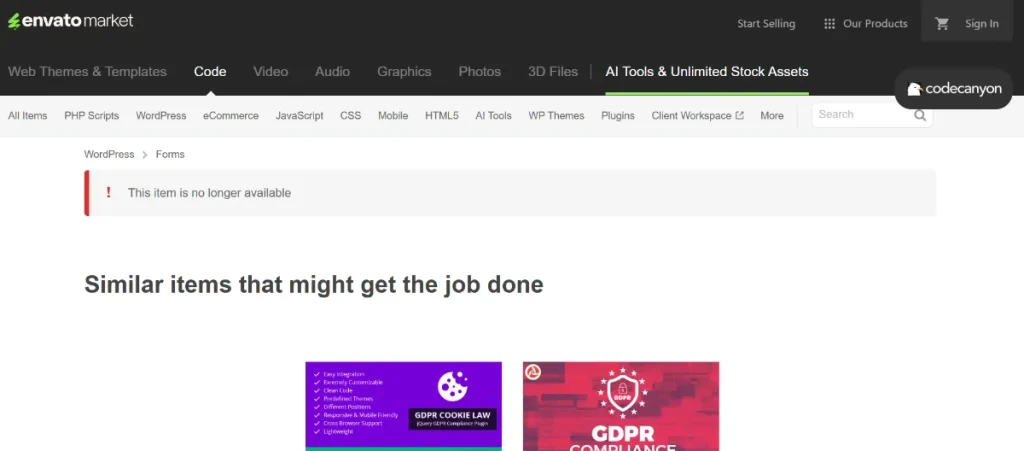The width and height of the screenshot is (1024, 451).
Task: Select the Code tab
Action: point(210,72)
